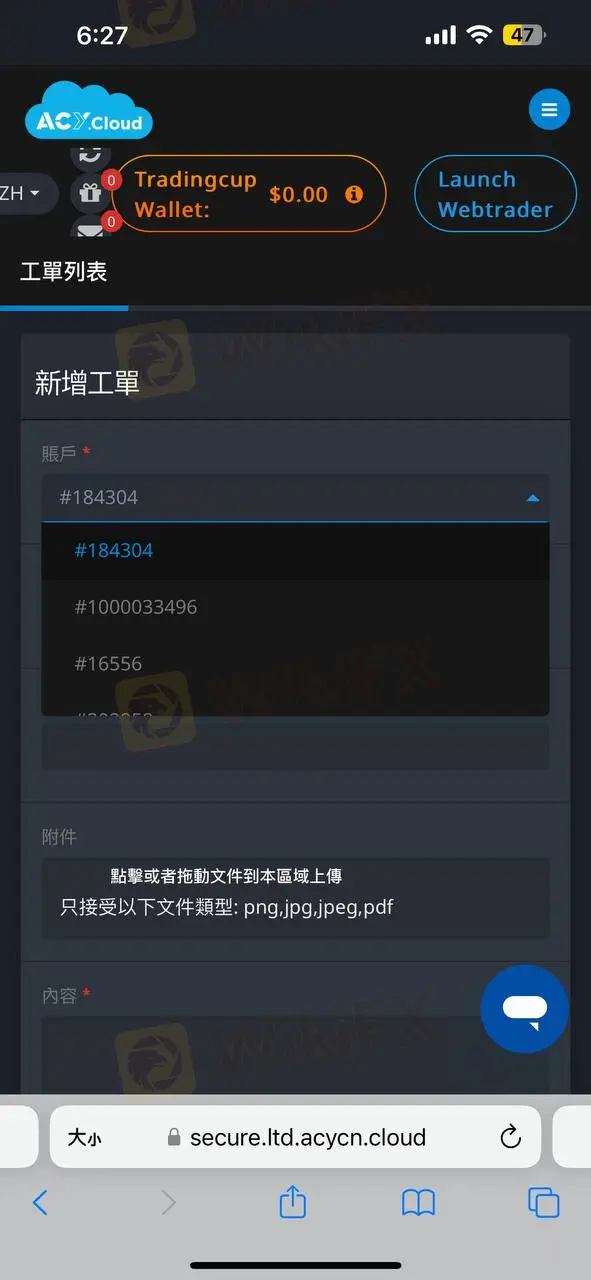Go back with Safari back arrow
The width and height of the screenshot is (591, 1280).
[x=40, y=1202]
